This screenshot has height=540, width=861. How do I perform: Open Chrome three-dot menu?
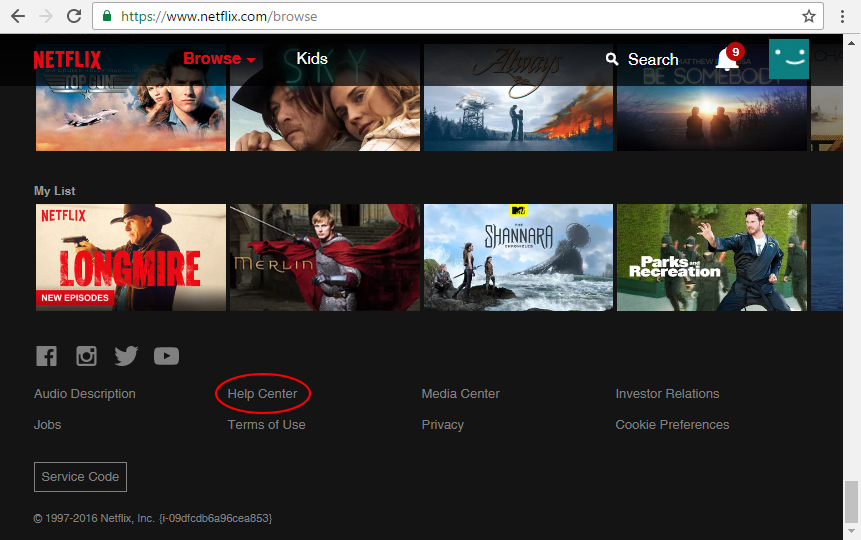(842, 16)
